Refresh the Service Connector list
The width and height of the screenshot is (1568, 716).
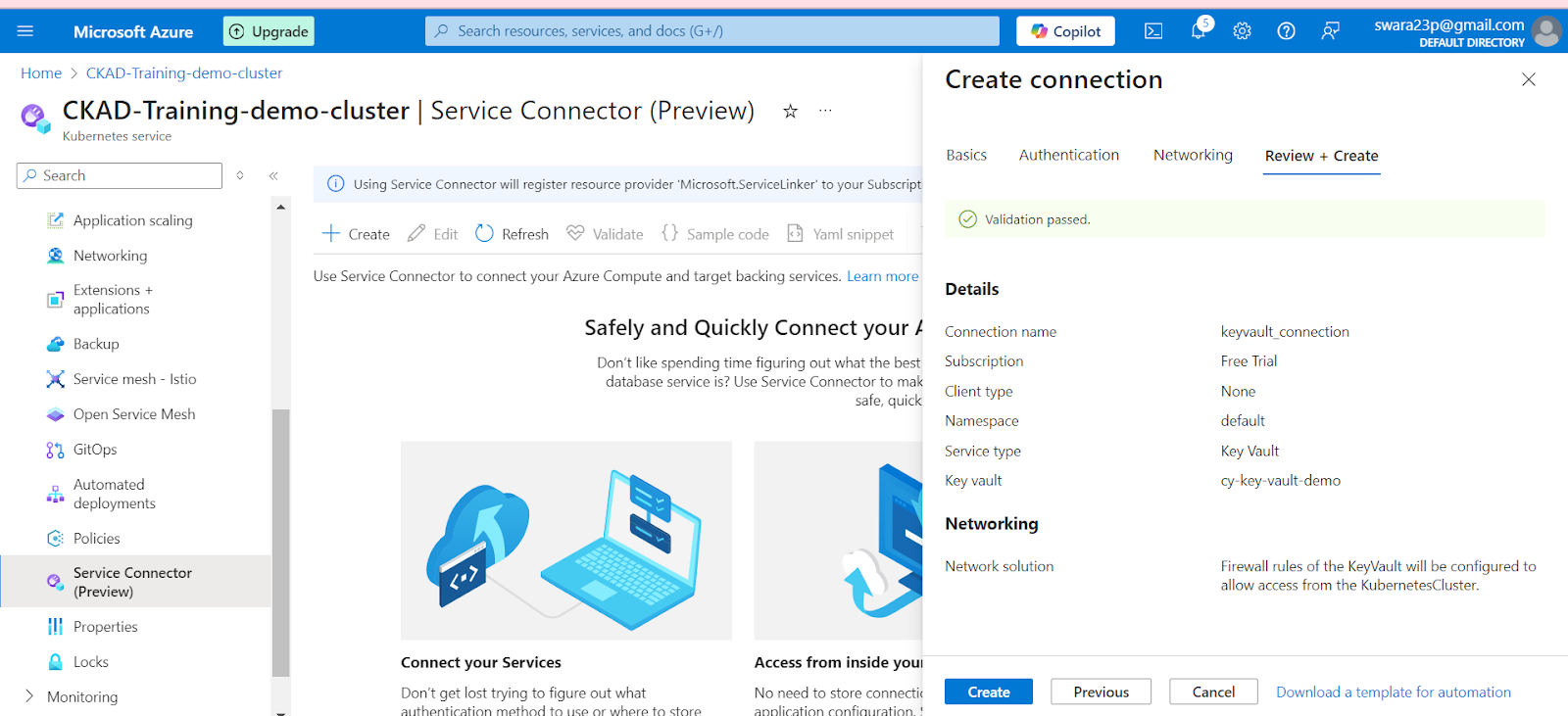512,234
